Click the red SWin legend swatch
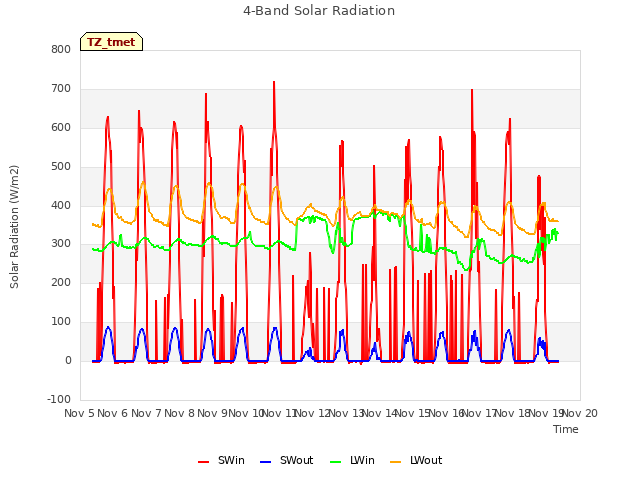The width and height of the screenshot is (640, 480). coord(203,462)
